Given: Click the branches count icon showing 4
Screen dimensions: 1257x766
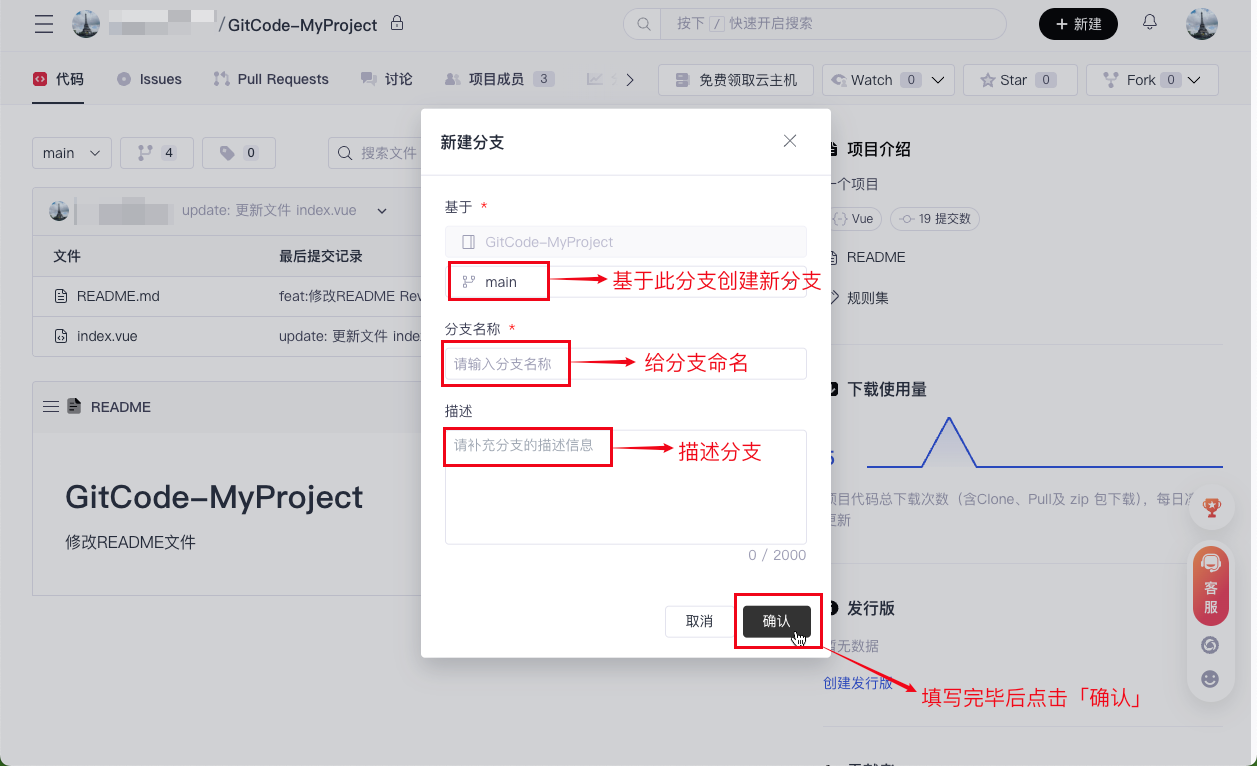Looking at the screenshot, I should click(157, 153).
